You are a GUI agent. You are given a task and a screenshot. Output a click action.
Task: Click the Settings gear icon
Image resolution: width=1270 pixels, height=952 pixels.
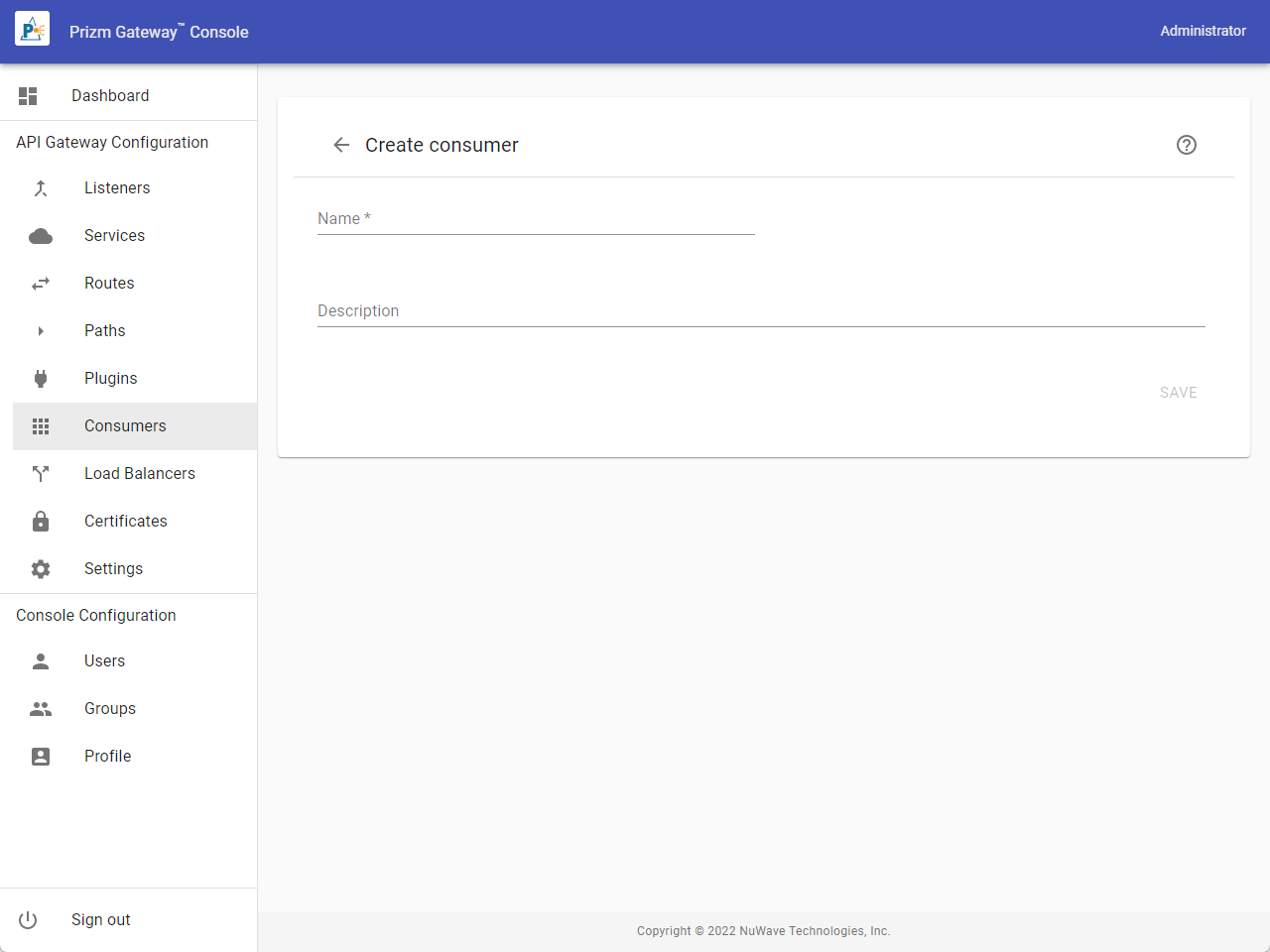[x=41, y=569]
